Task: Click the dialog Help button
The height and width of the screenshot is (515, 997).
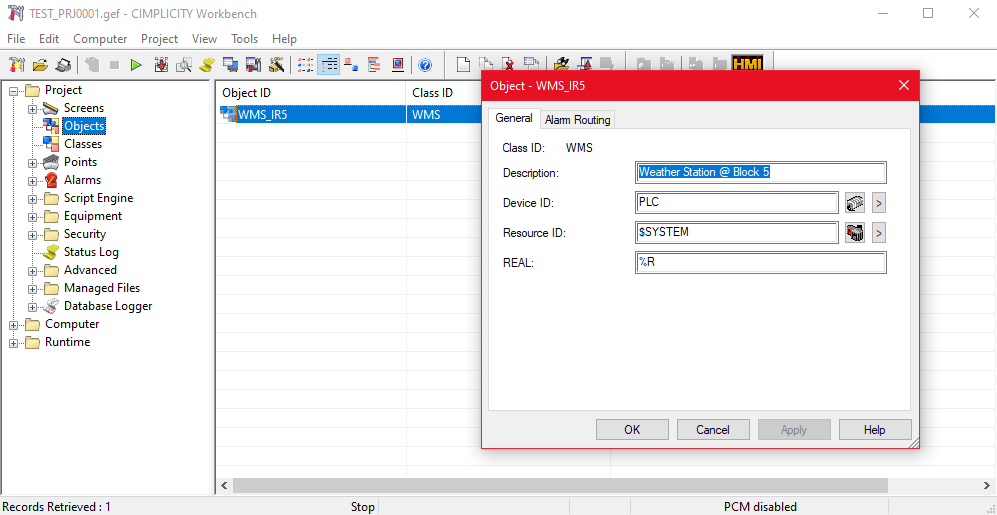Action: pyautogui.click(x=875, y=430)
